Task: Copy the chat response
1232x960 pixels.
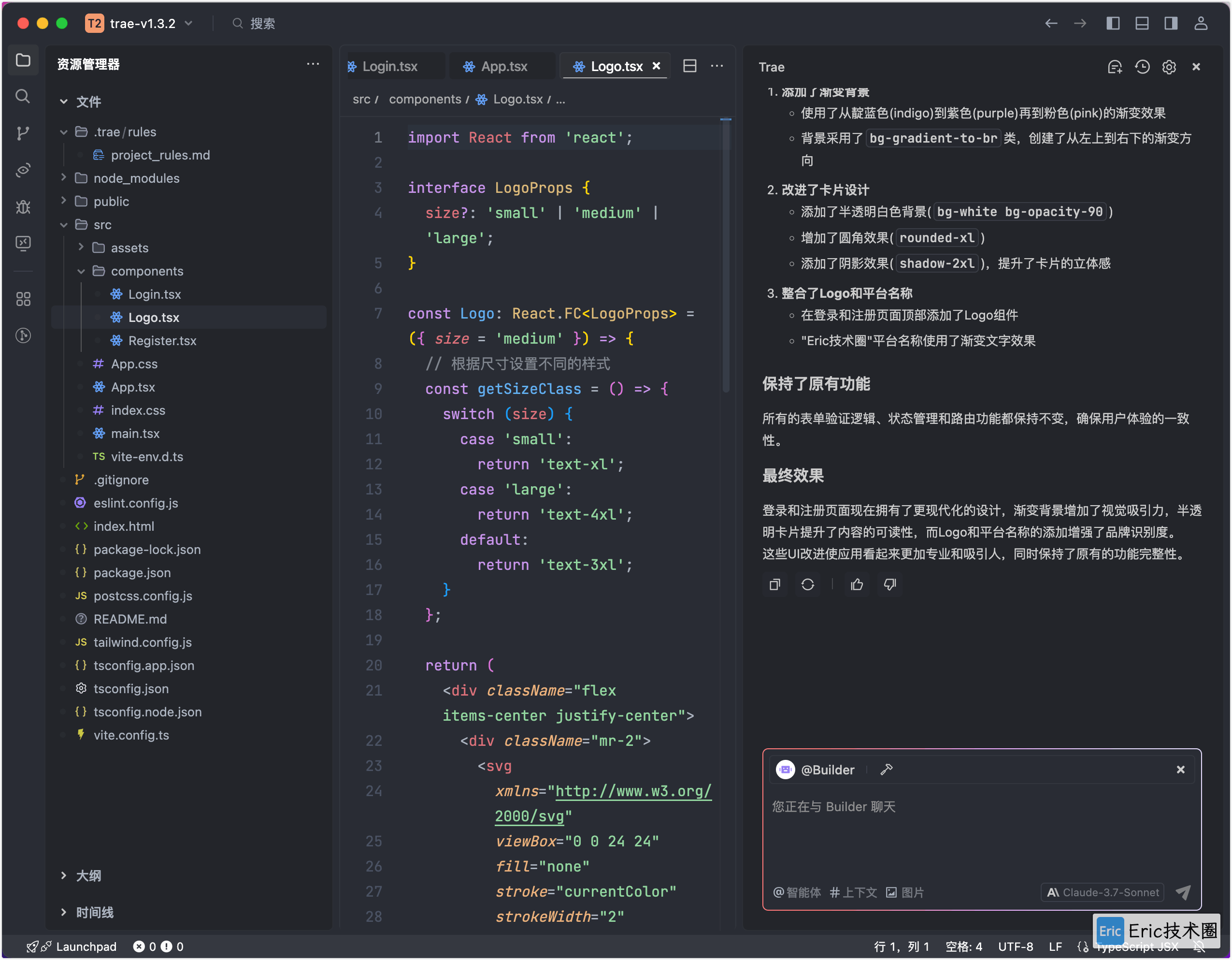Action: (775, 585)
